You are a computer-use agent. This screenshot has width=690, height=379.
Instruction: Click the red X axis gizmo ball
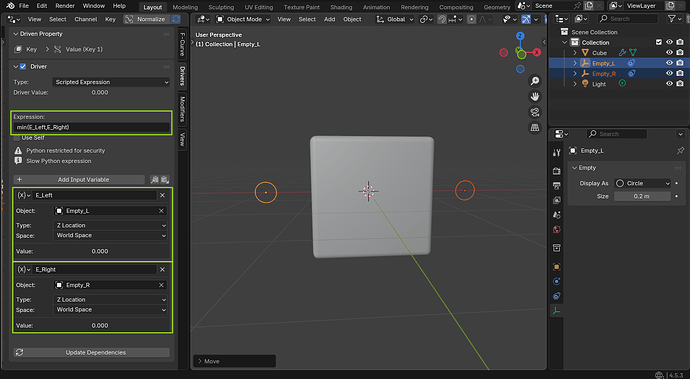point(537,52)
